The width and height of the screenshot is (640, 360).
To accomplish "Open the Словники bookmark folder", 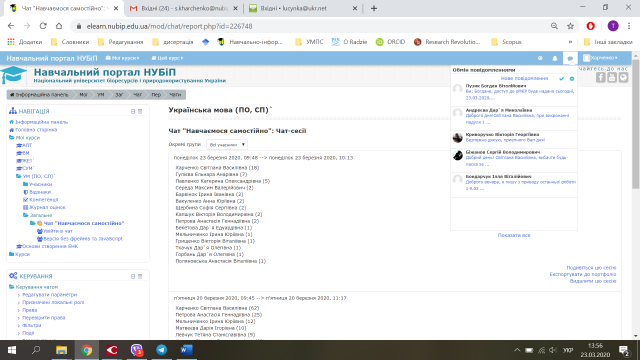I will point(70,42).
